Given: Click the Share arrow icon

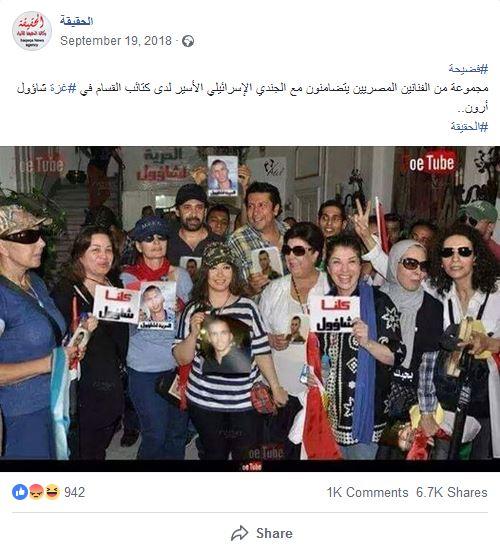Looking at the screenshot, I should tap(240, 533).
